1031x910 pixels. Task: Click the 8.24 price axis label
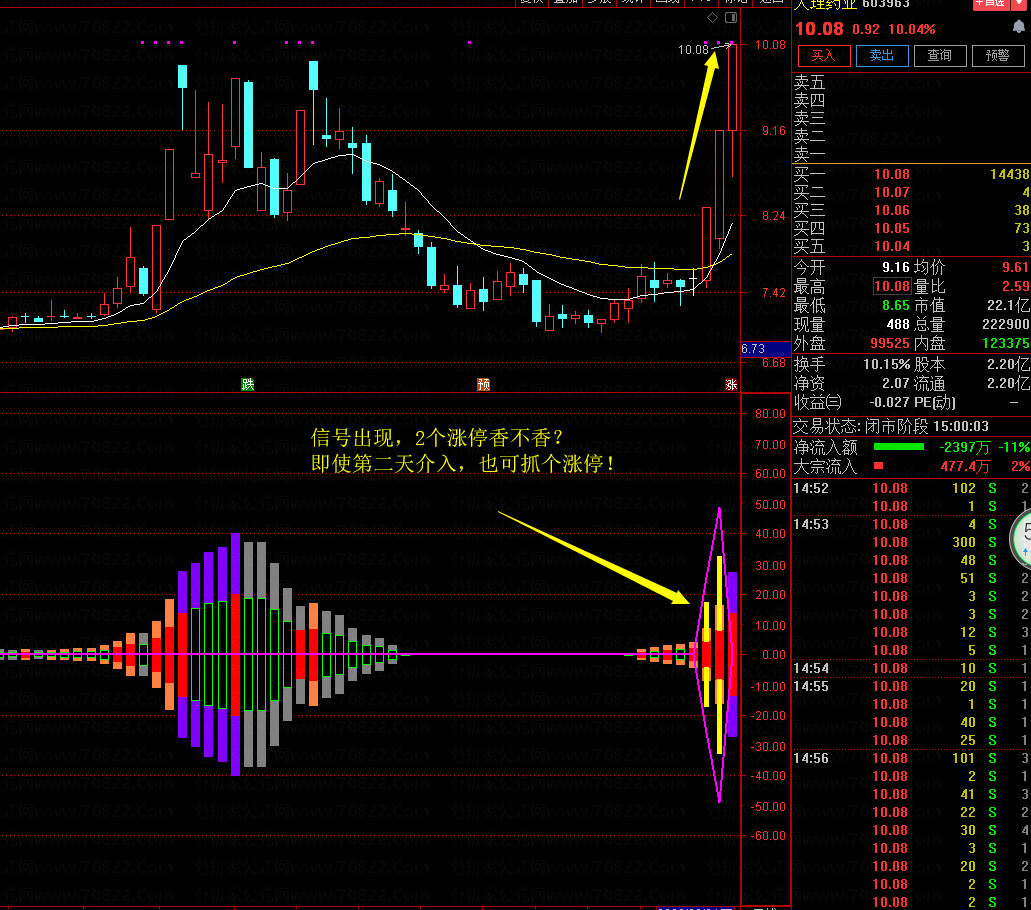[774, 216]
